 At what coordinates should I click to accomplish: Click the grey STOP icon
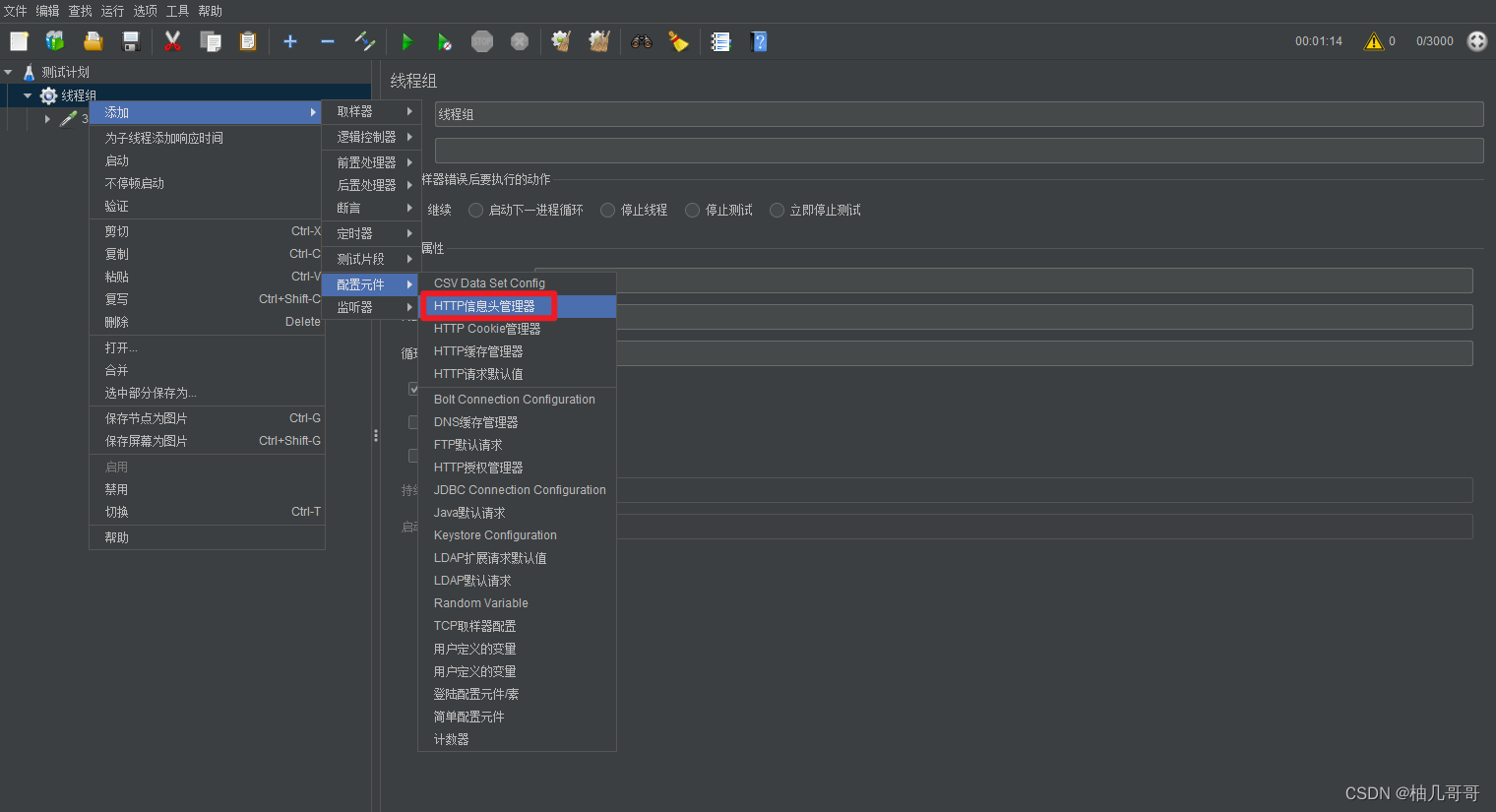(x=481, y=41)
